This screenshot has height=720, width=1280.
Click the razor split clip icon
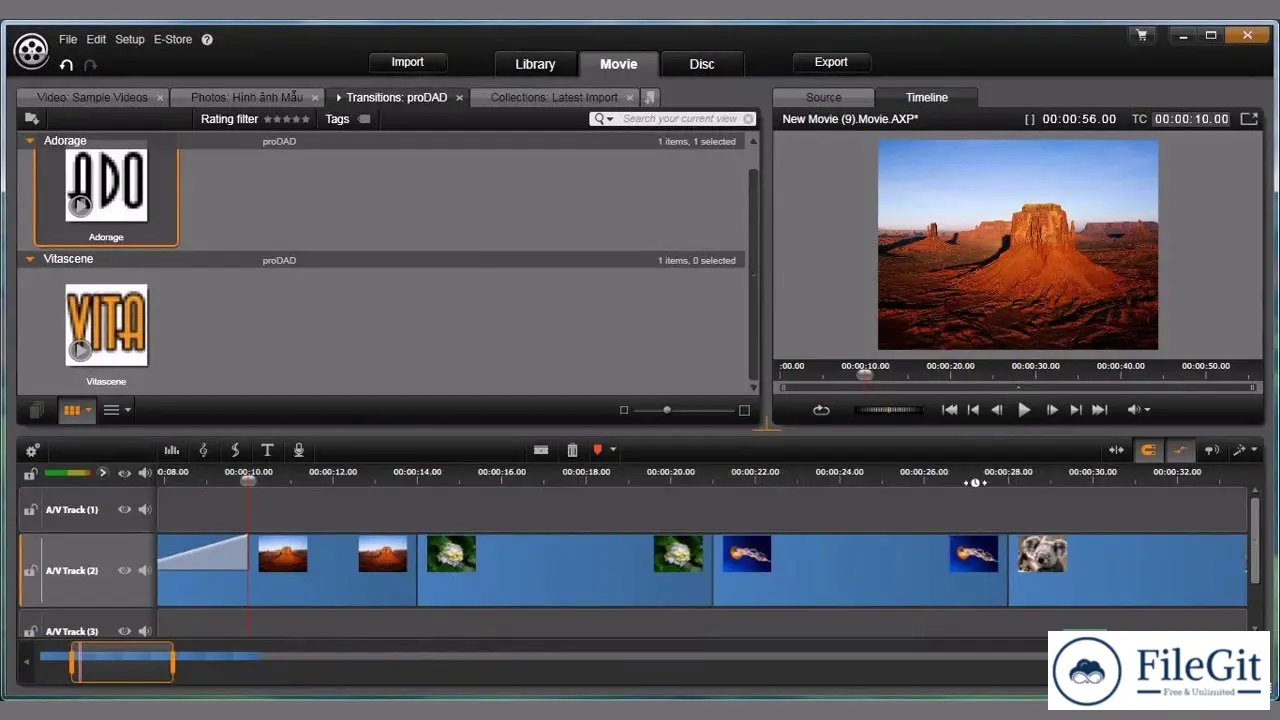pyautogui.click(x=541, y=450)
